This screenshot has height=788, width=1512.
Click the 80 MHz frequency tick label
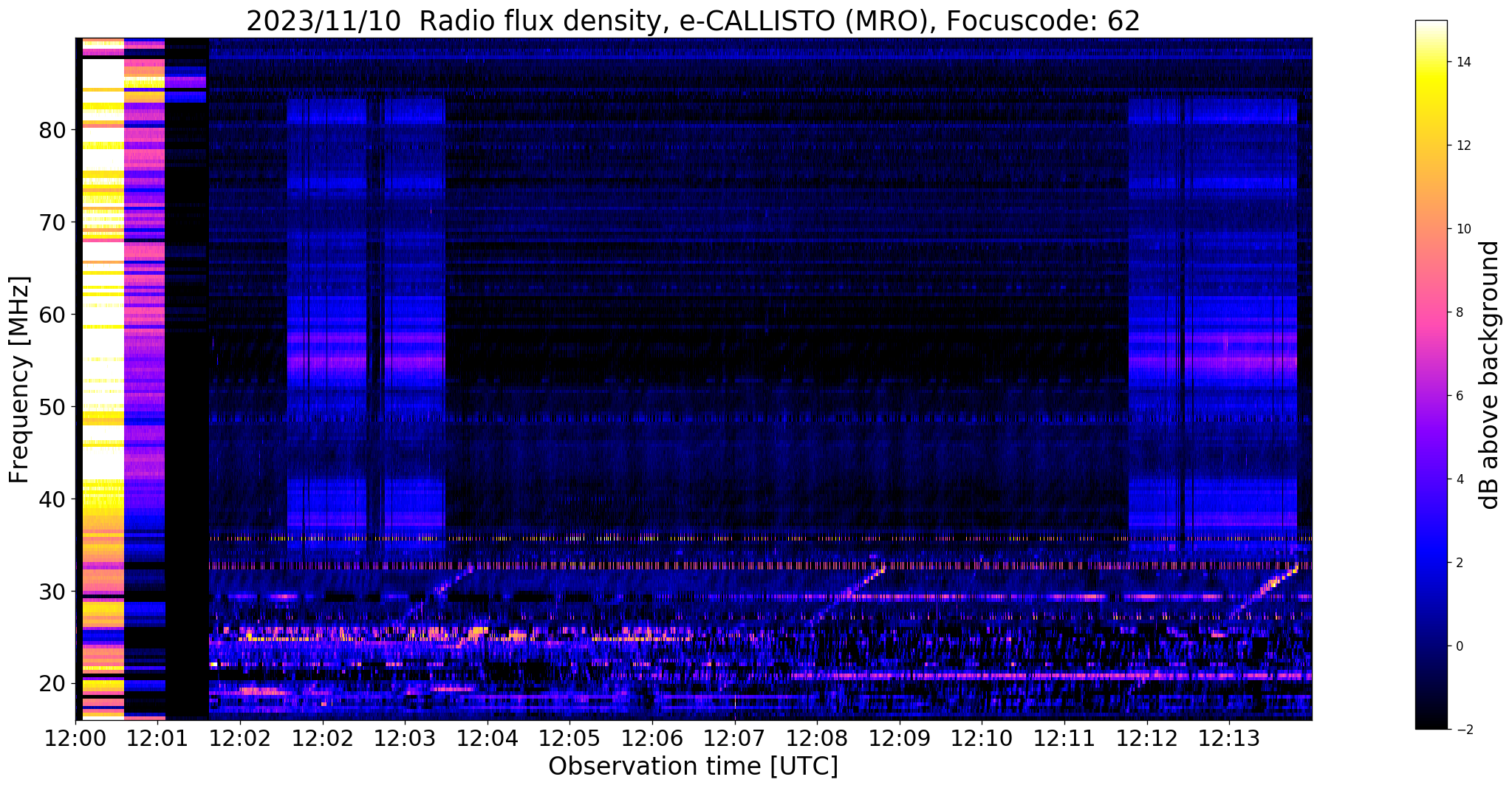click(52, 130)
